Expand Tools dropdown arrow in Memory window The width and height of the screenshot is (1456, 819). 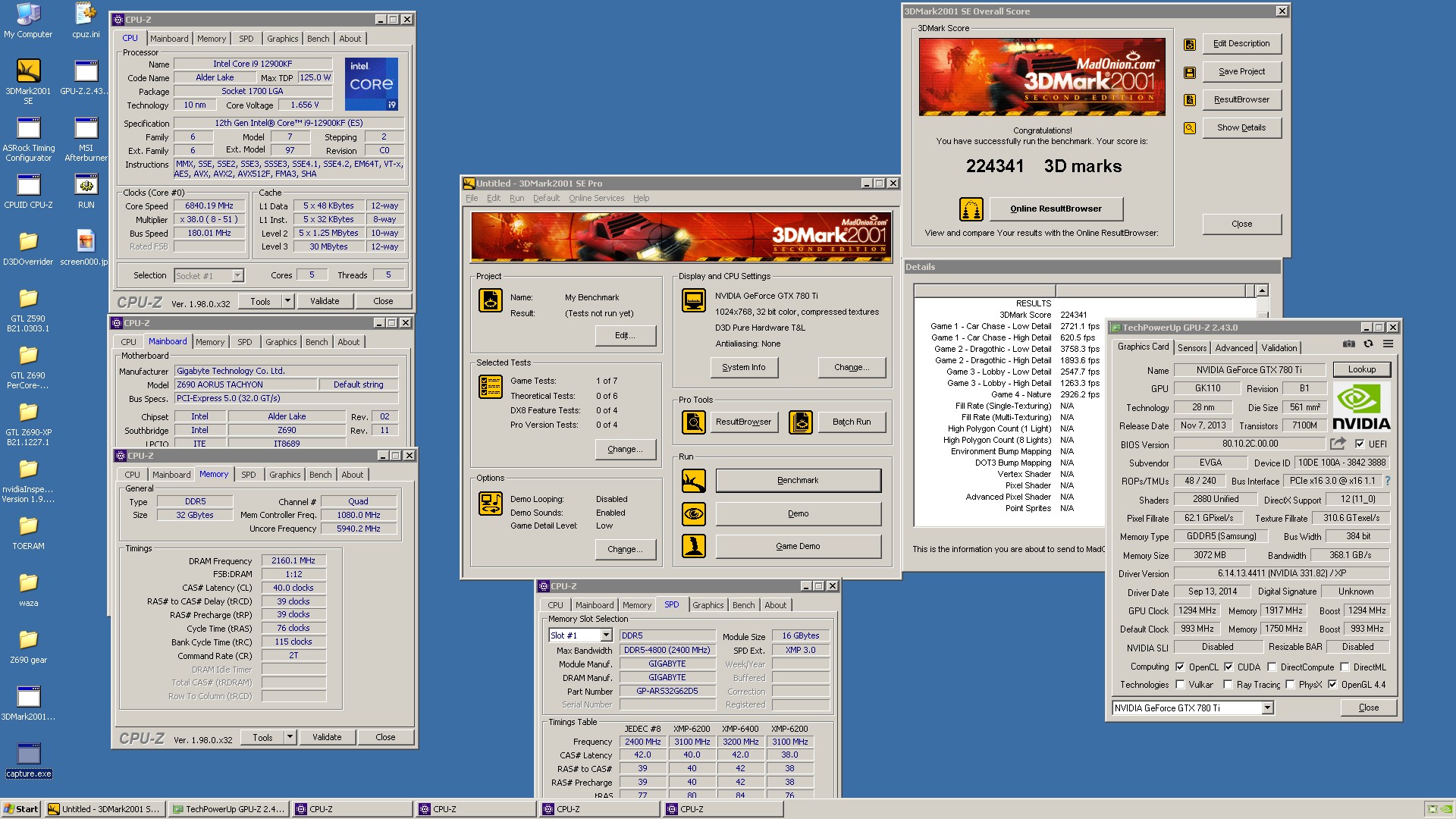tap(290, 737)
